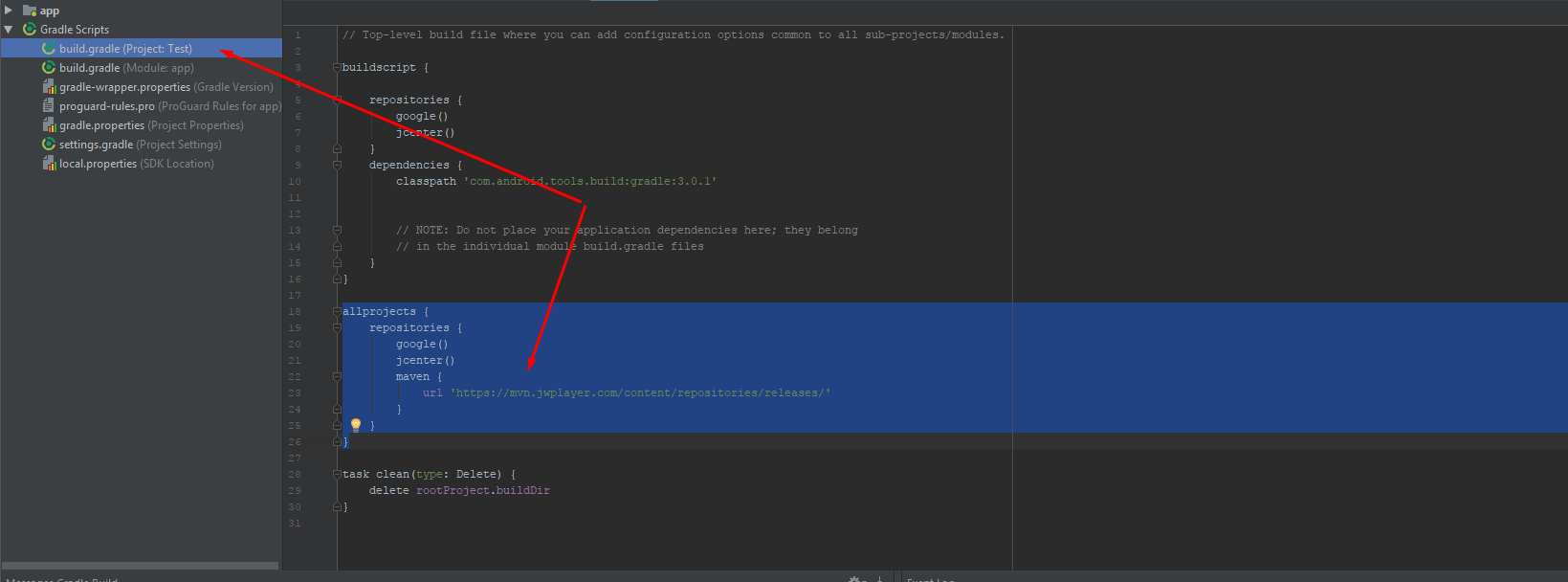Click 'task clean(type: Delete)' on line 28

coord(422,474)
